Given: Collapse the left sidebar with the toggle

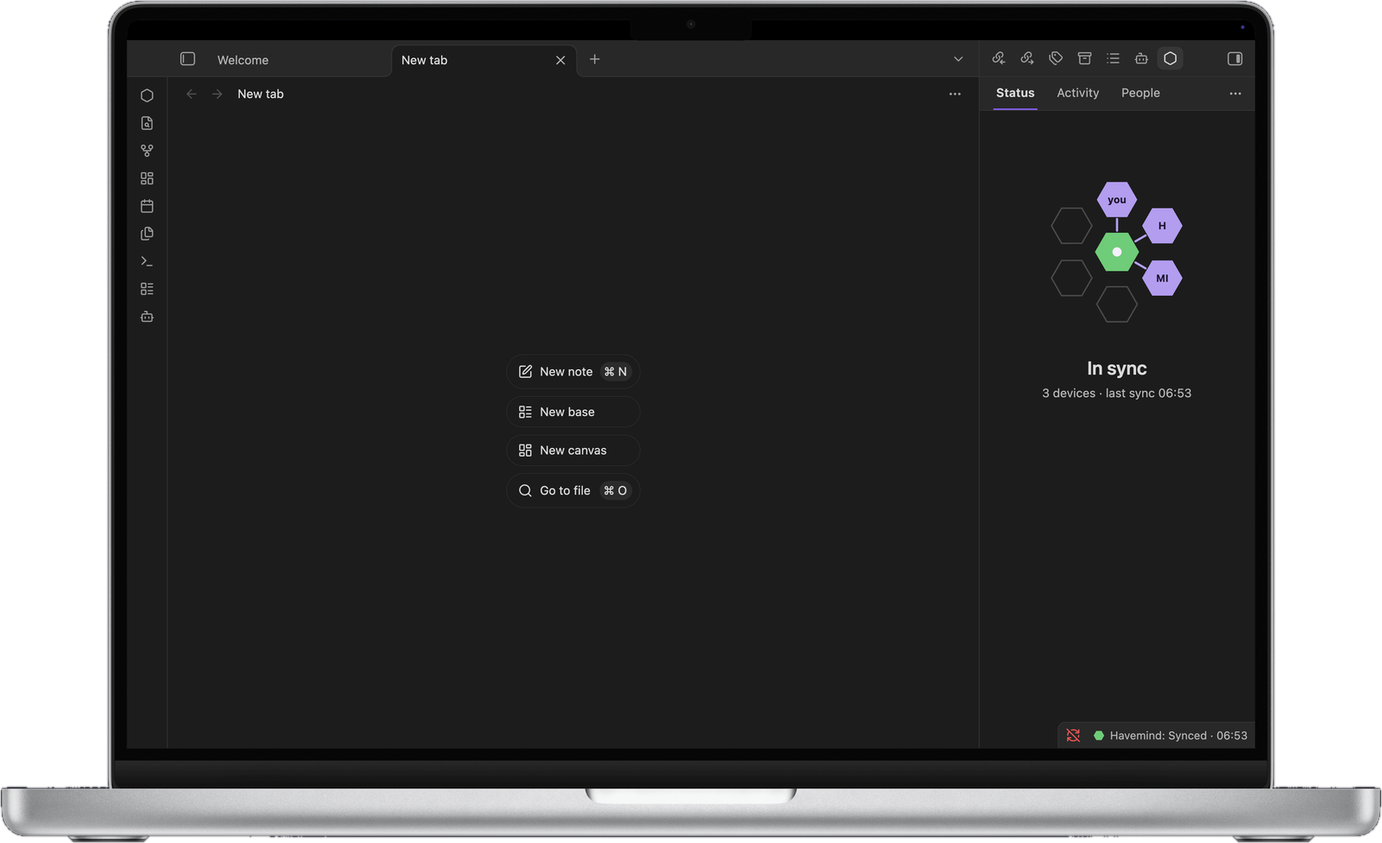Looking at the screenshot, I should point(187,59).
